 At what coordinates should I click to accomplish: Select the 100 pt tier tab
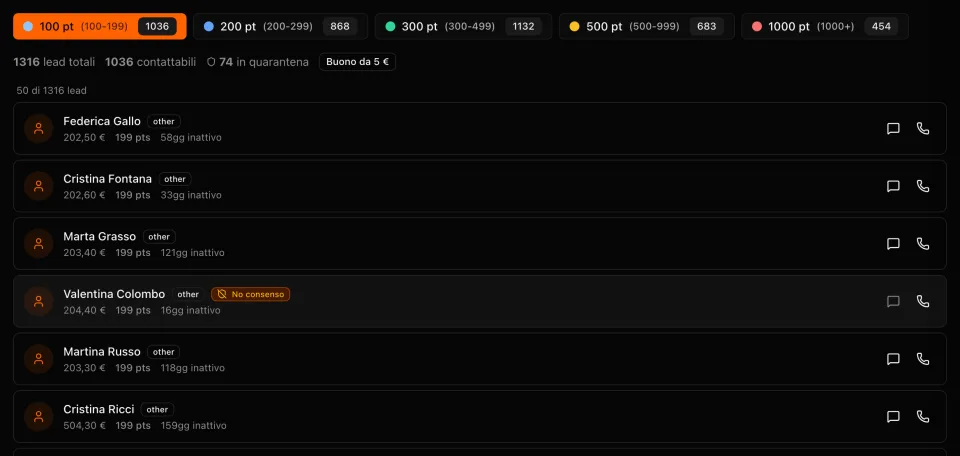100,26
